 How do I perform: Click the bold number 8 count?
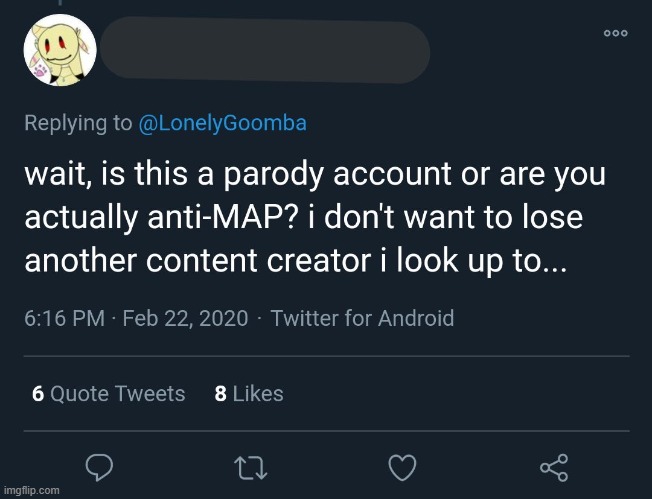220,394
